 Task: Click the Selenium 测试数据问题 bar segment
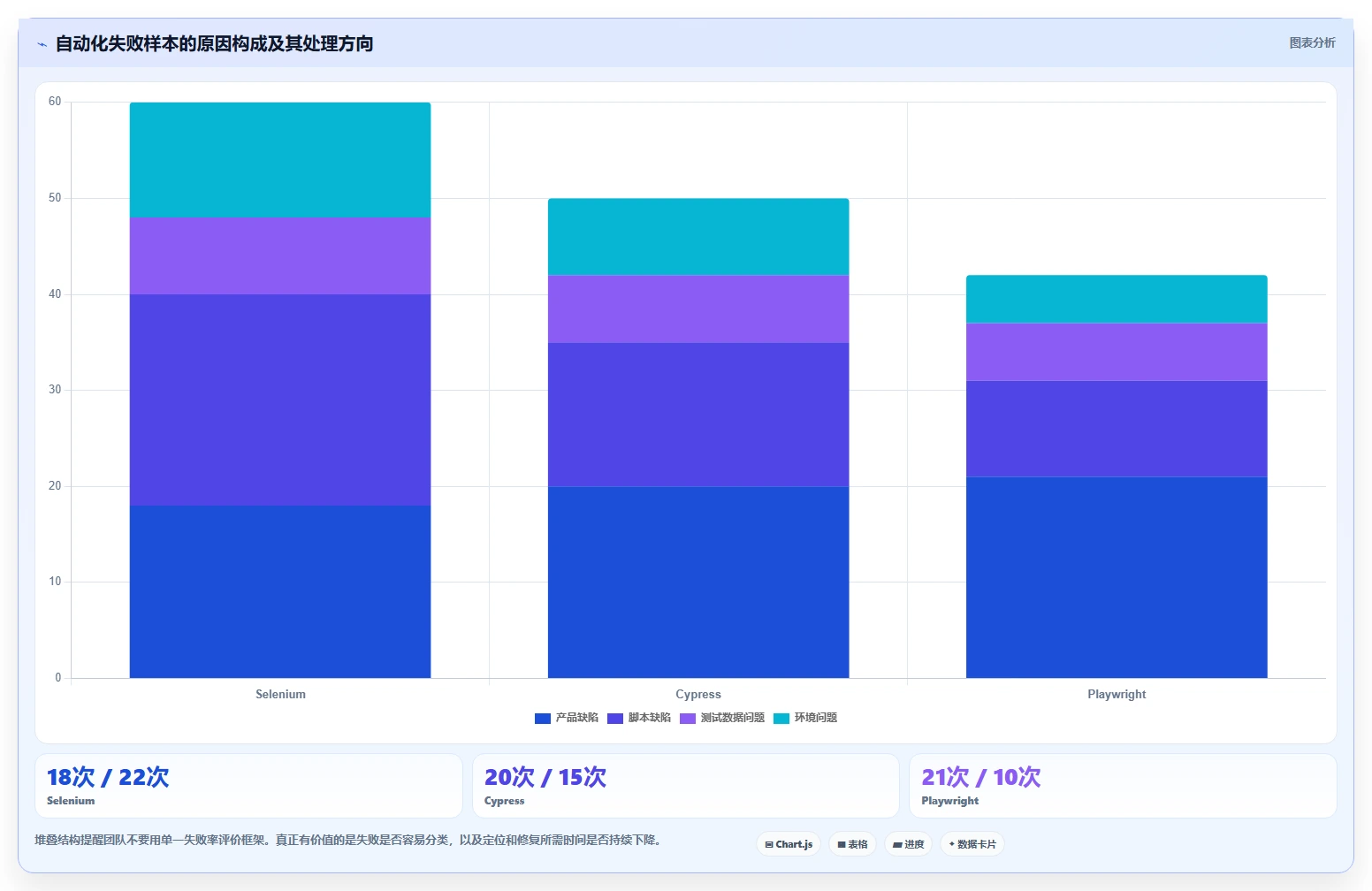click(280, 255)
